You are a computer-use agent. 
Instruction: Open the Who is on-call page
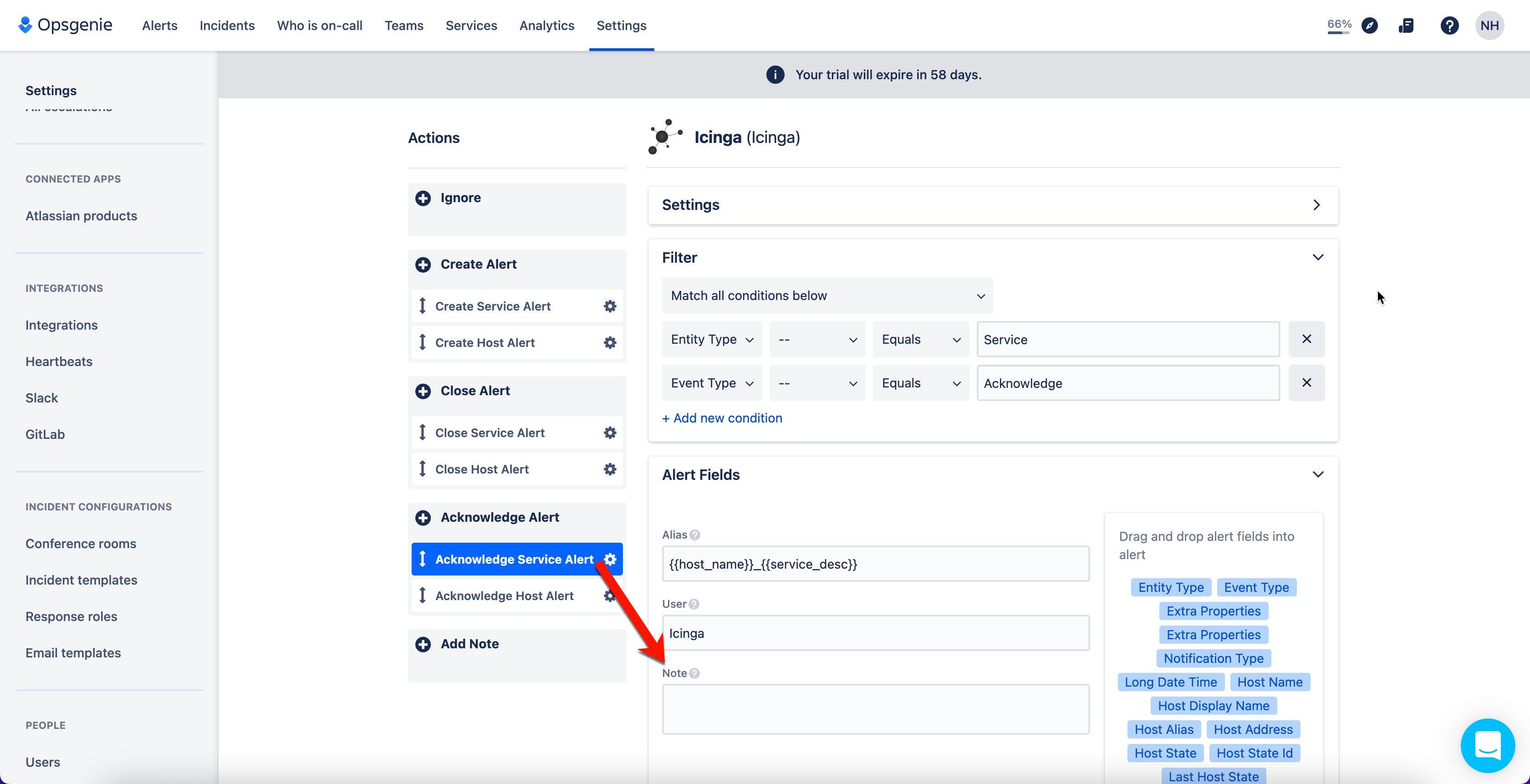[319, 25]
